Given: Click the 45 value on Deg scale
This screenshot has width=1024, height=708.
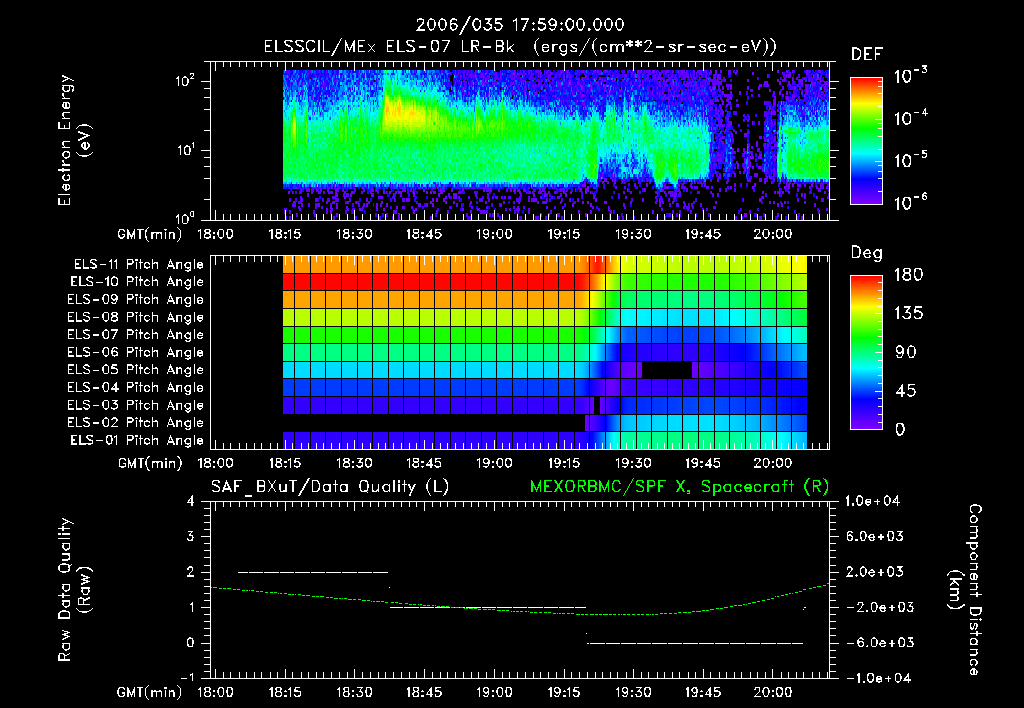Looking at the screenshot, I should pos(906,391).
